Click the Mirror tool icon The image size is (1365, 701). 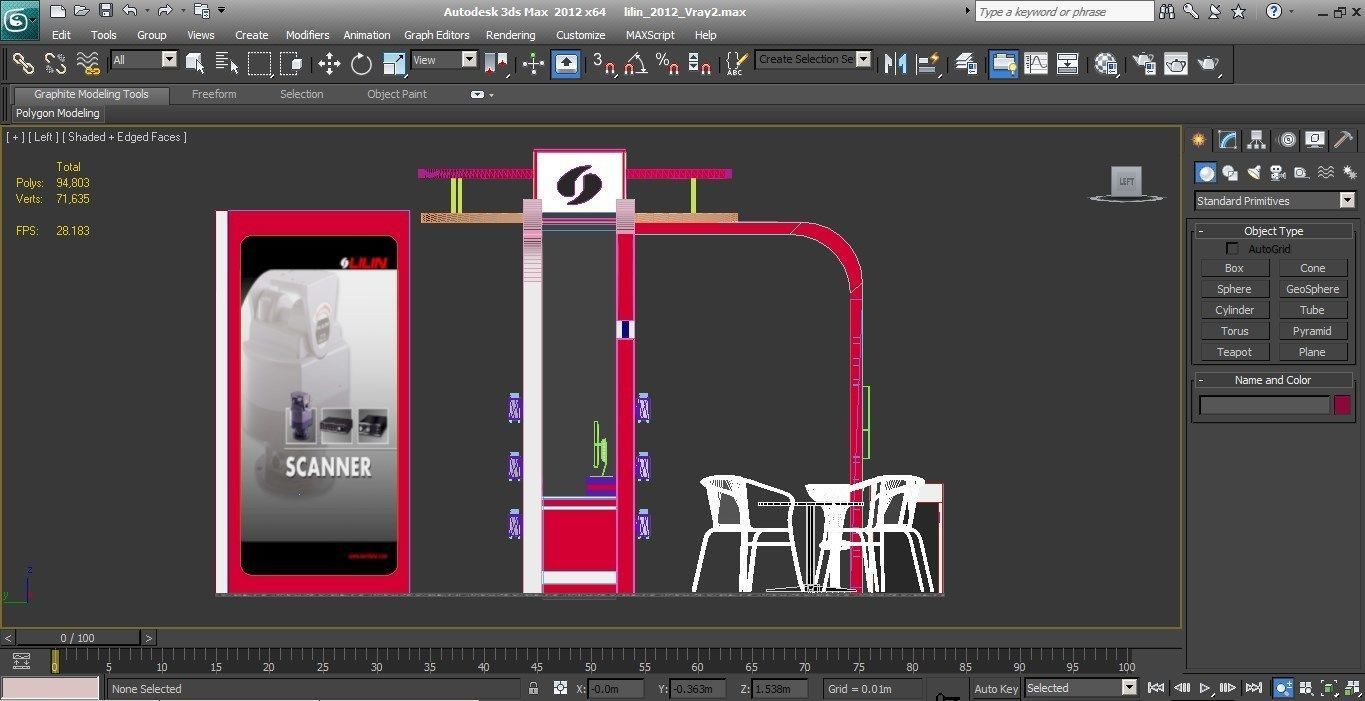[x=895, y=63]
